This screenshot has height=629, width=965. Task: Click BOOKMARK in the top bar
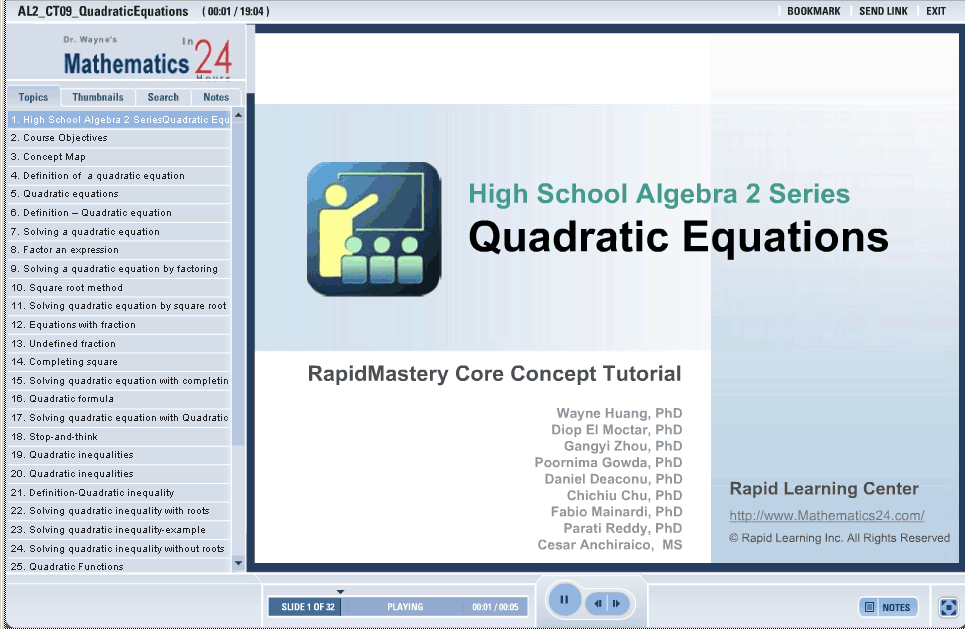click(813, 11)
